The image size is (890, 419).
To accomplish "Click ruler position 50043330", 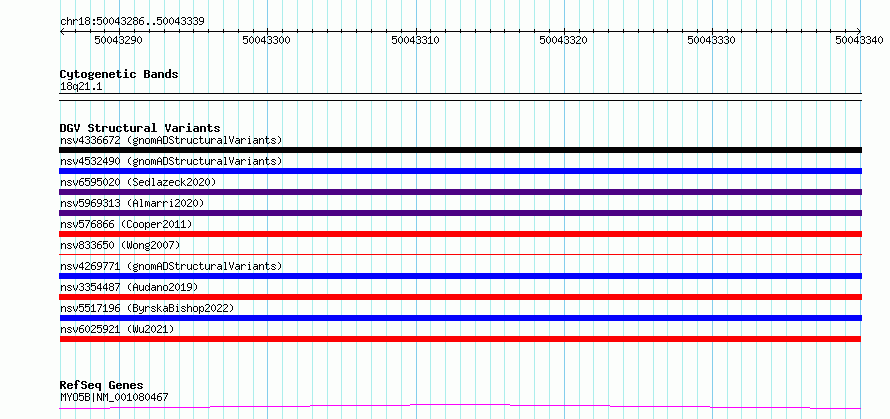I will (x=711, y=40).
